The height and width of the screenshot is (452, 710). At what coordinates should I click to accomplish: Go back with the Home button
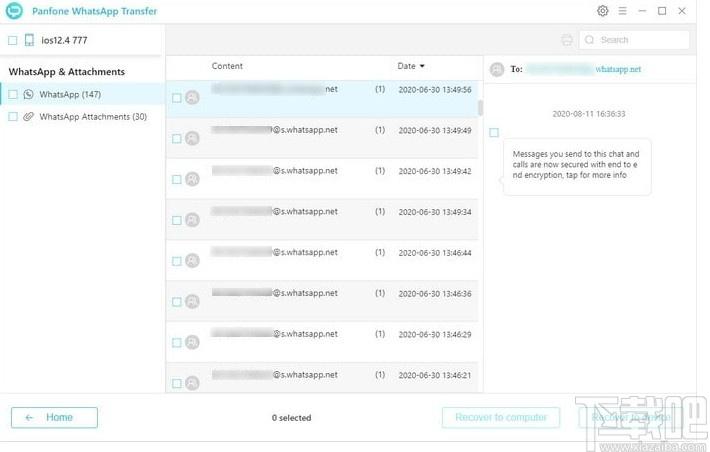click(x=54, y=418)
